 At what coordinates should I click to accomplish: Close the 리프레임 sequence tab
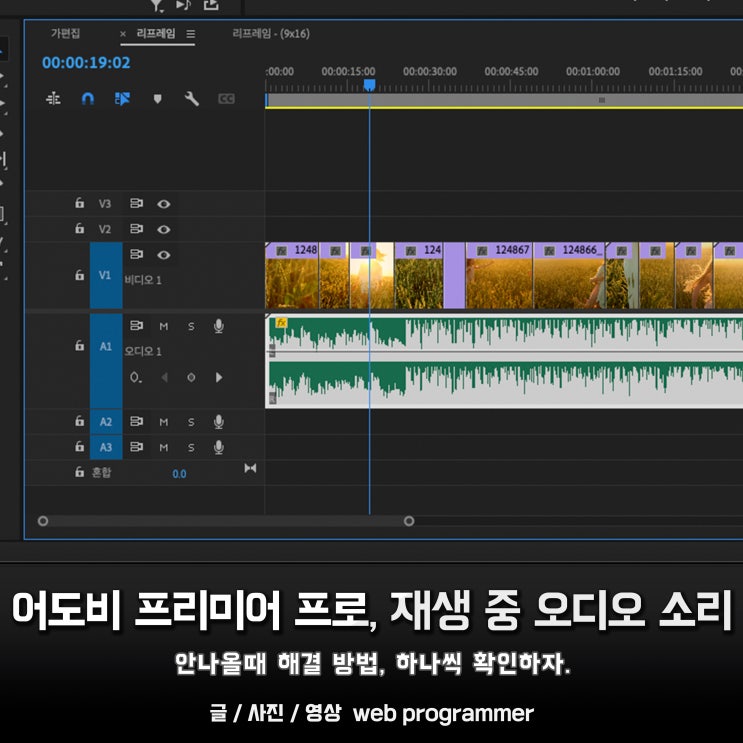click(x=123, y=34)
